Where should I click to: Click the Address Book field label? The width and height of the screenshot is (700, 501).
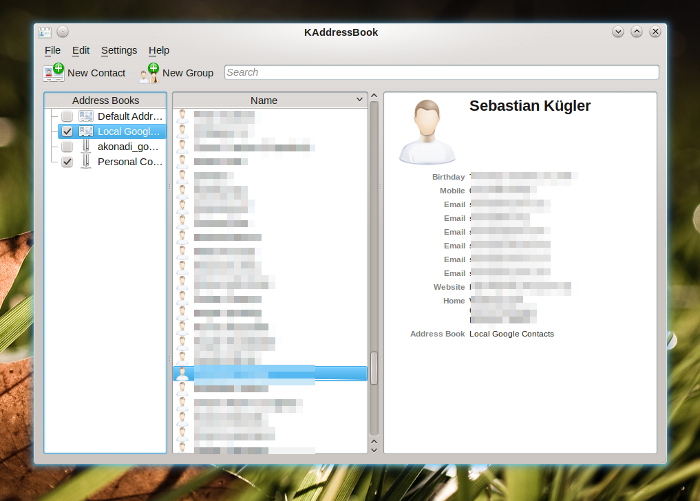tap(438, 334)
